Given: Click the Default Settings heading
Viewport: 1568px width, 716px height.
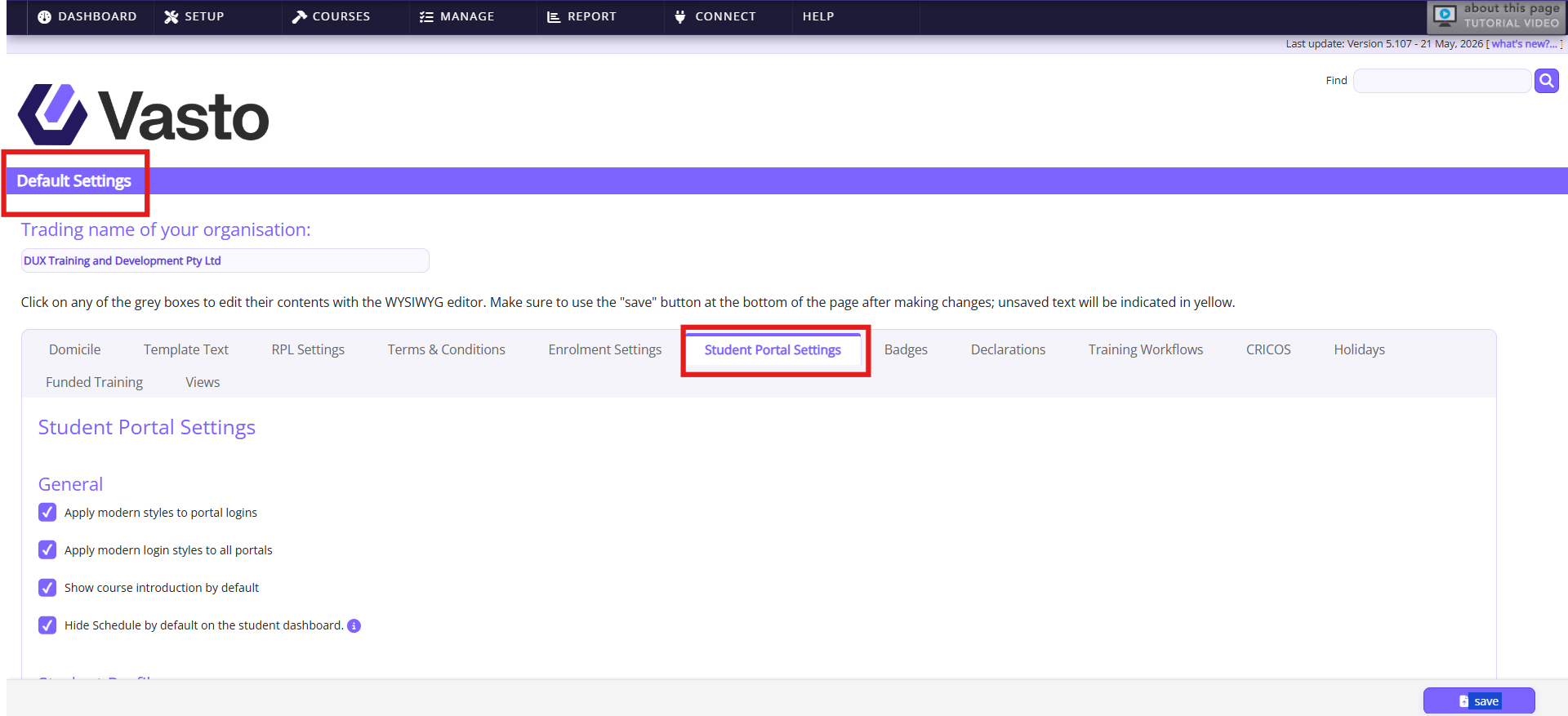Looking at the screenshot, I should click(x=74, y=181).
